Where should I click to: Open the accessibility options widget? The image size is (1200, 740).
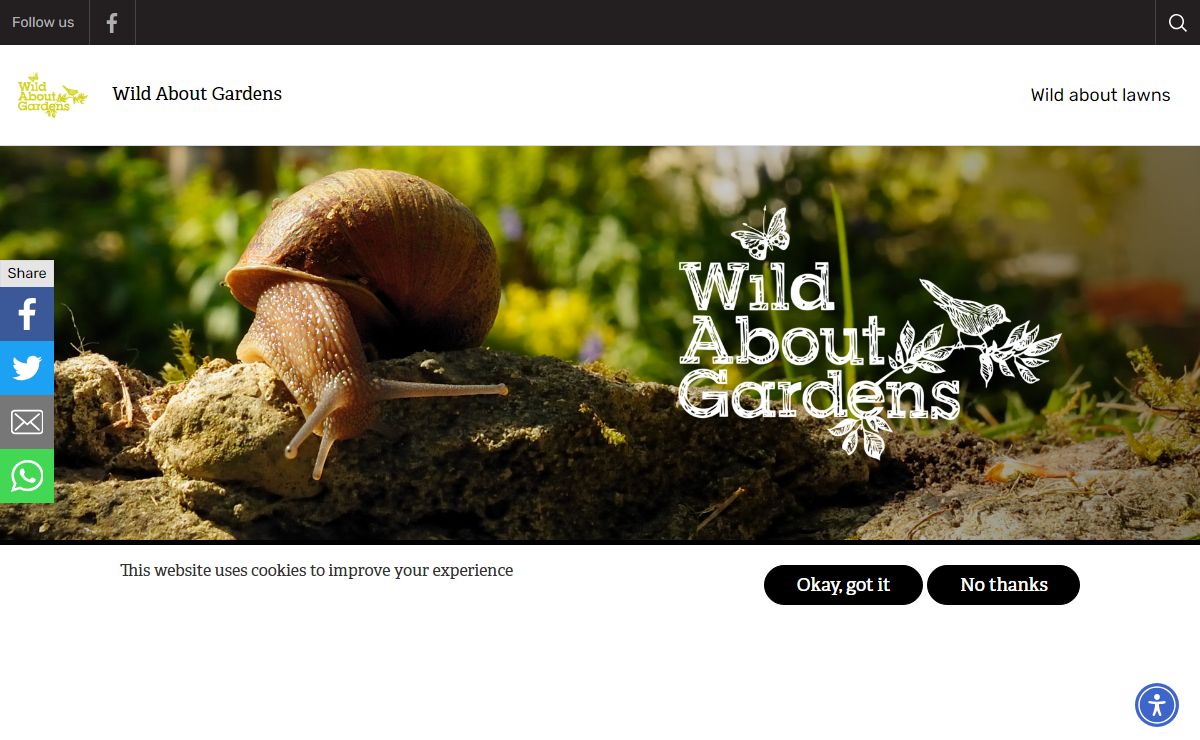[x=1157, y=705]
